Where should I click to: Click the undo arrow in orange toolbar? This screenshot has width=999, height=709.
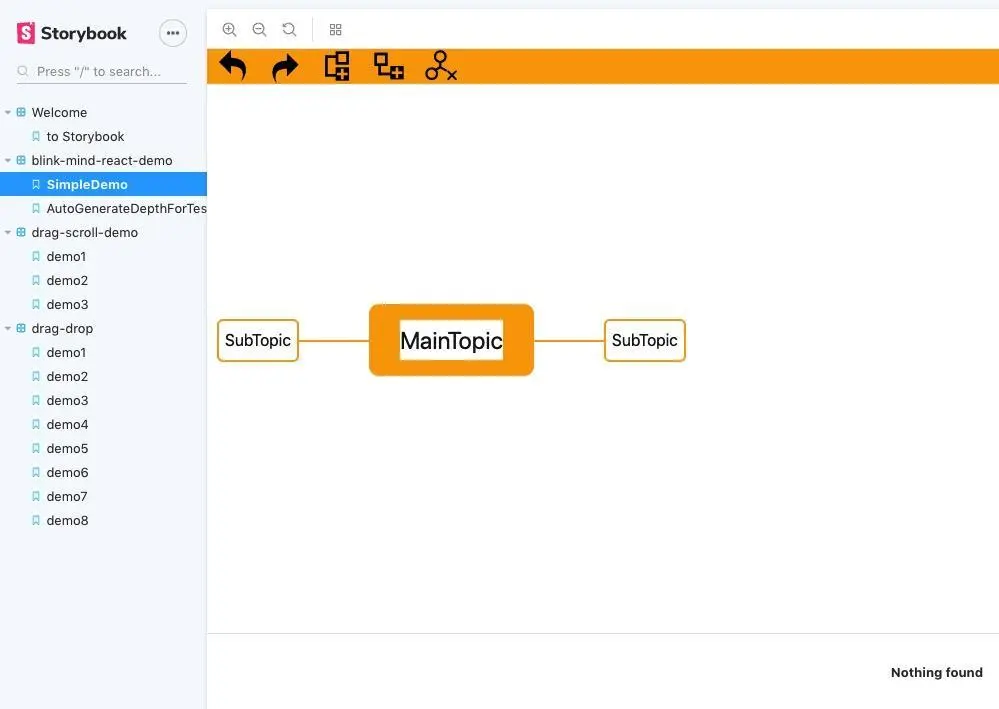tap(233, 66)
